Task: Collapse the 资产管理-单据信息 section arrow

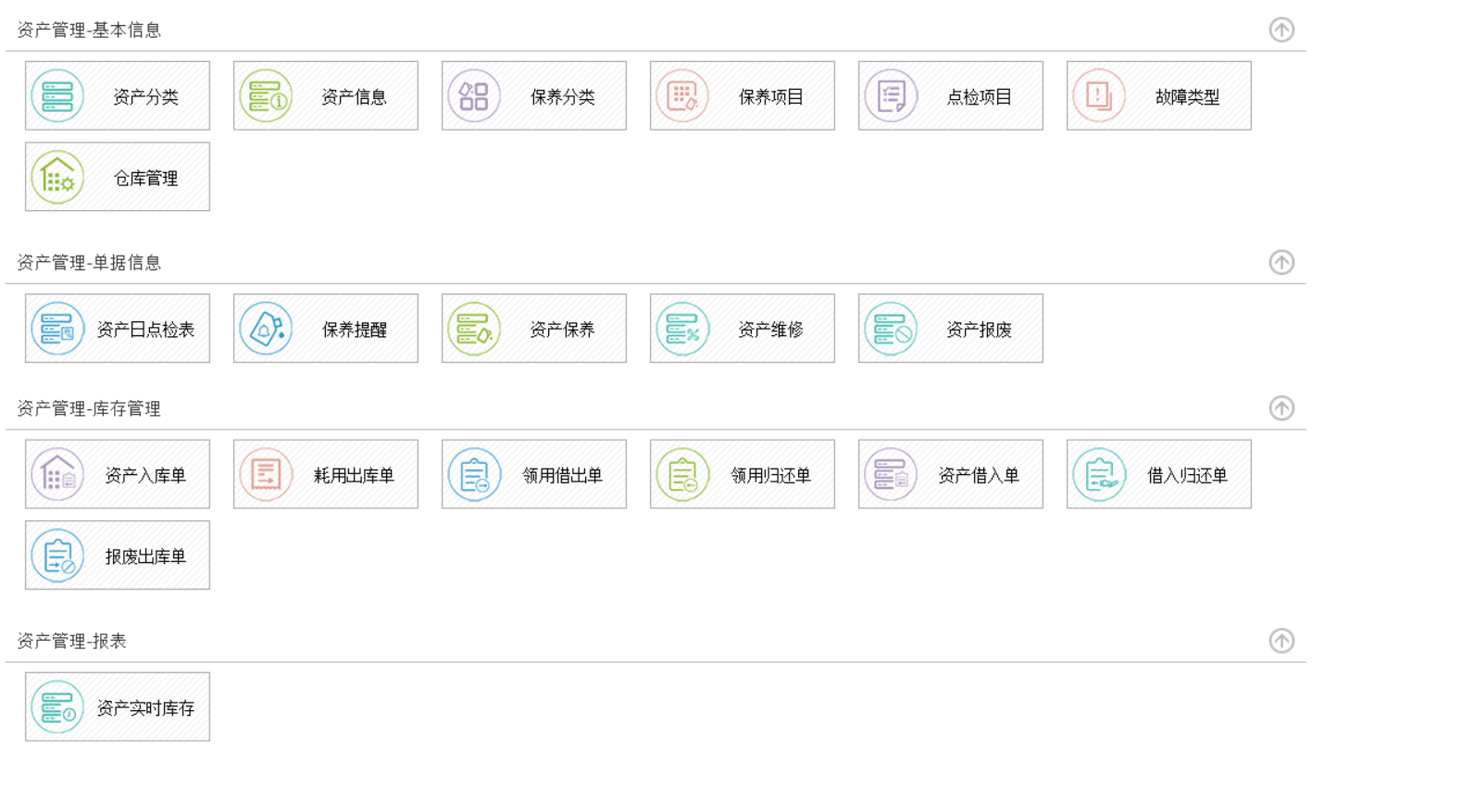Action: point(1281,263)
